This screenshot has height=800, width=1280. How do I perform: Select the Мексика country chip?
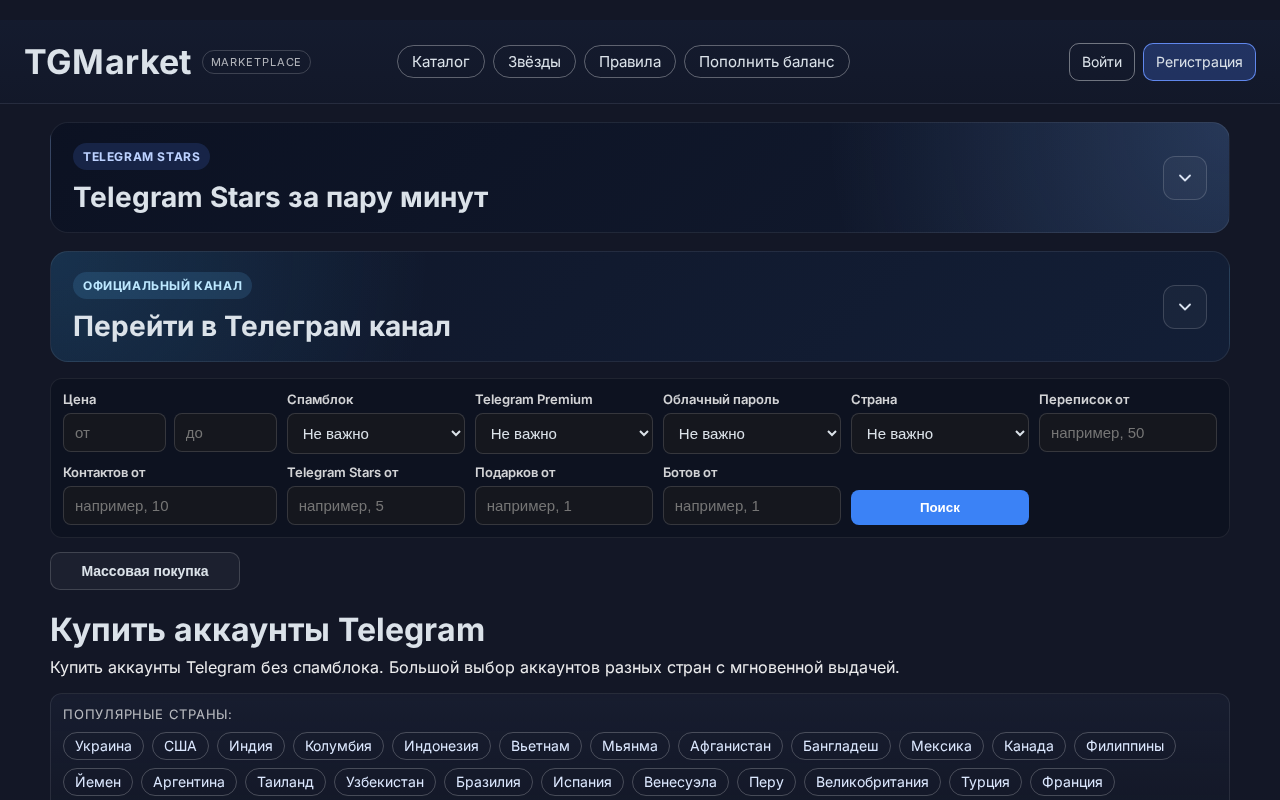(941, 746)
